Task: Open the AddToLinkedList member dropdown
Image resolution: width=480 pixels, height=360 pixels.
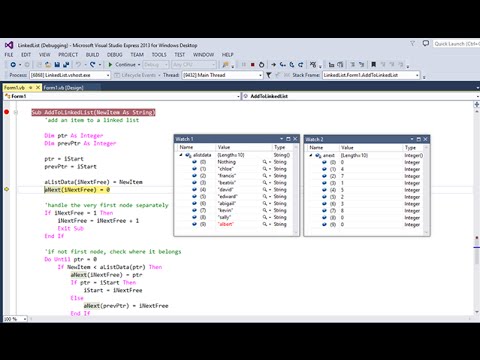Action: click(361, 96)
